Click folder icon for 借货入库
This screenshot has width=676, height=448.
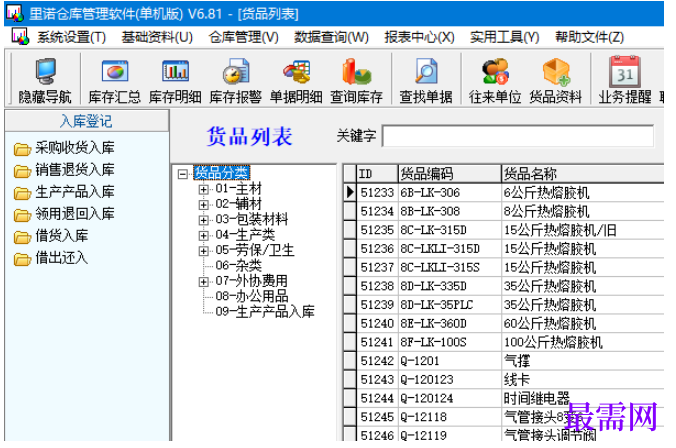(x=22, y=237)
